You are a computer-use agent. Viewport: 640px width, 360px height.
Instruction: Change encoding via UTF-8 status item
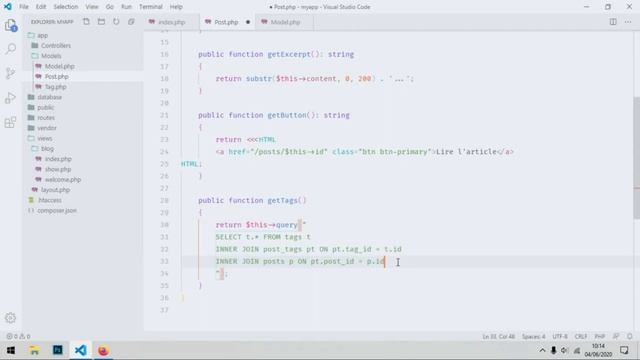tap(560, 336)
